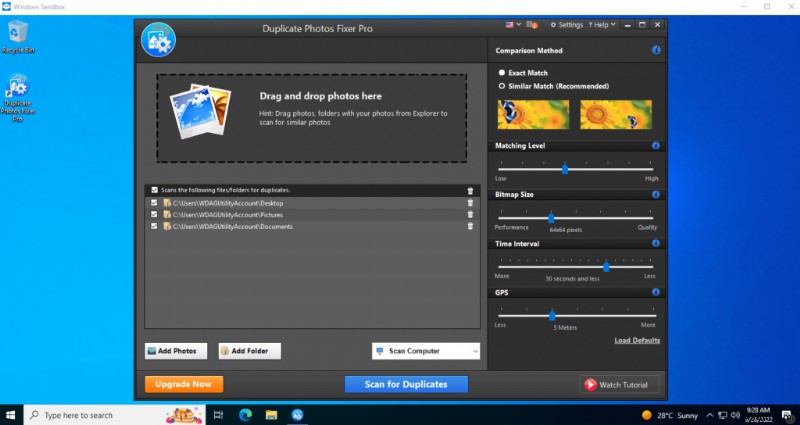
Task: Select the Pictures folder path row
Action: pos(312,214)
